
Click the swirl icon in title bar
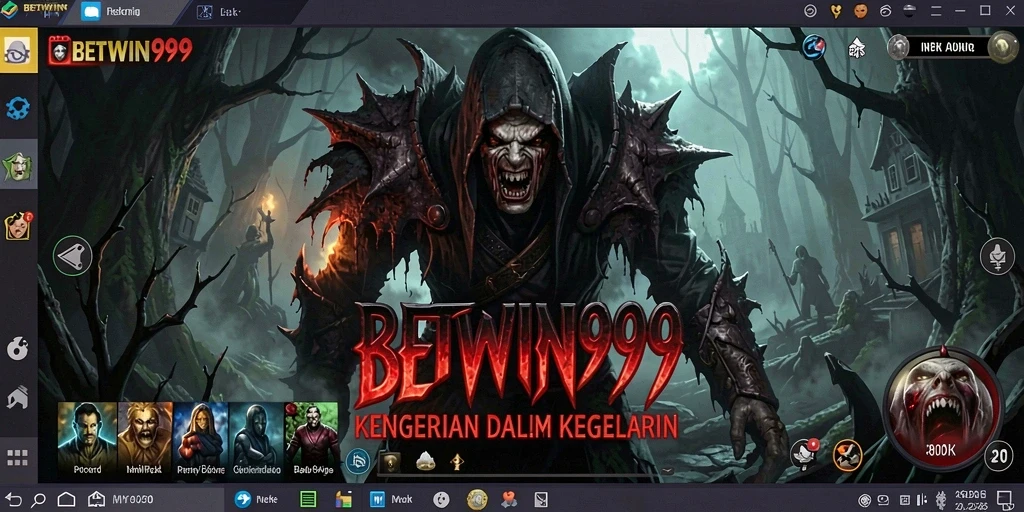(x=886, y=10)
